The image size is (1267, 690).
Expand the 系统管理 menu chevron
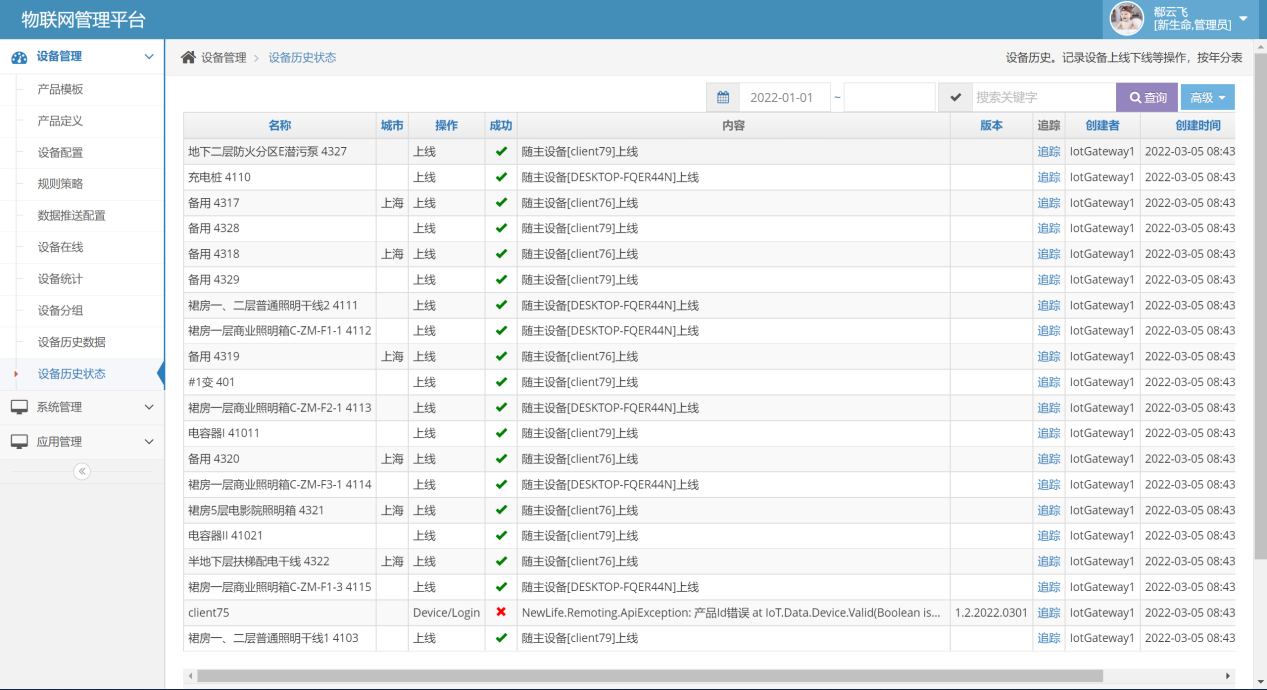[x=149, y=407]
